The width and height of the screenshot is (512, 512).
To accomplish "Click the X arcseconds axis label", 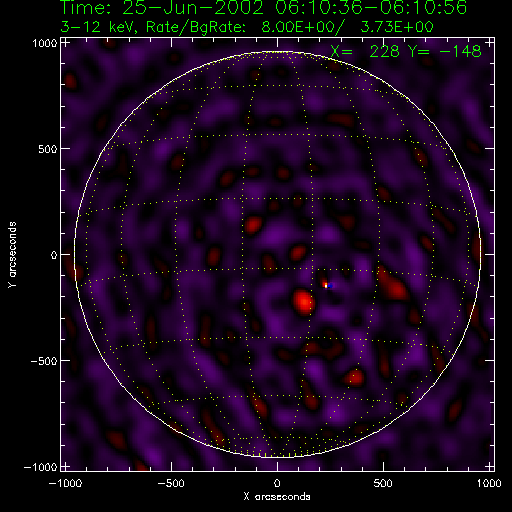I will coord(277,497).
